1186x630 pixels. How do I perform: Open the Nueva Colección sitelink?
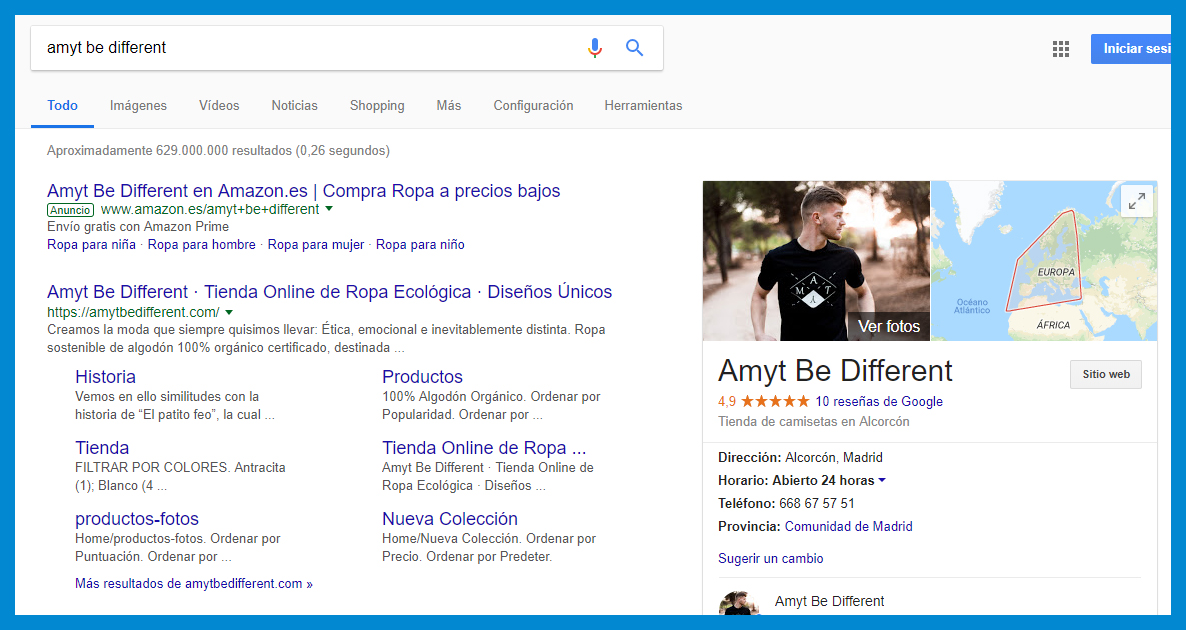[450, 519]
